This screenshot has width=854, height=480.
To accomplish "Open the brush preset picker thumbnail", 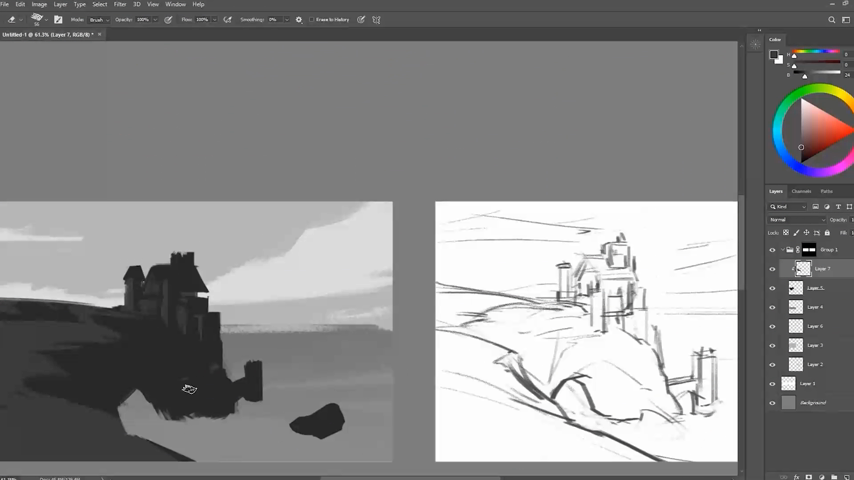I will 36,19.
